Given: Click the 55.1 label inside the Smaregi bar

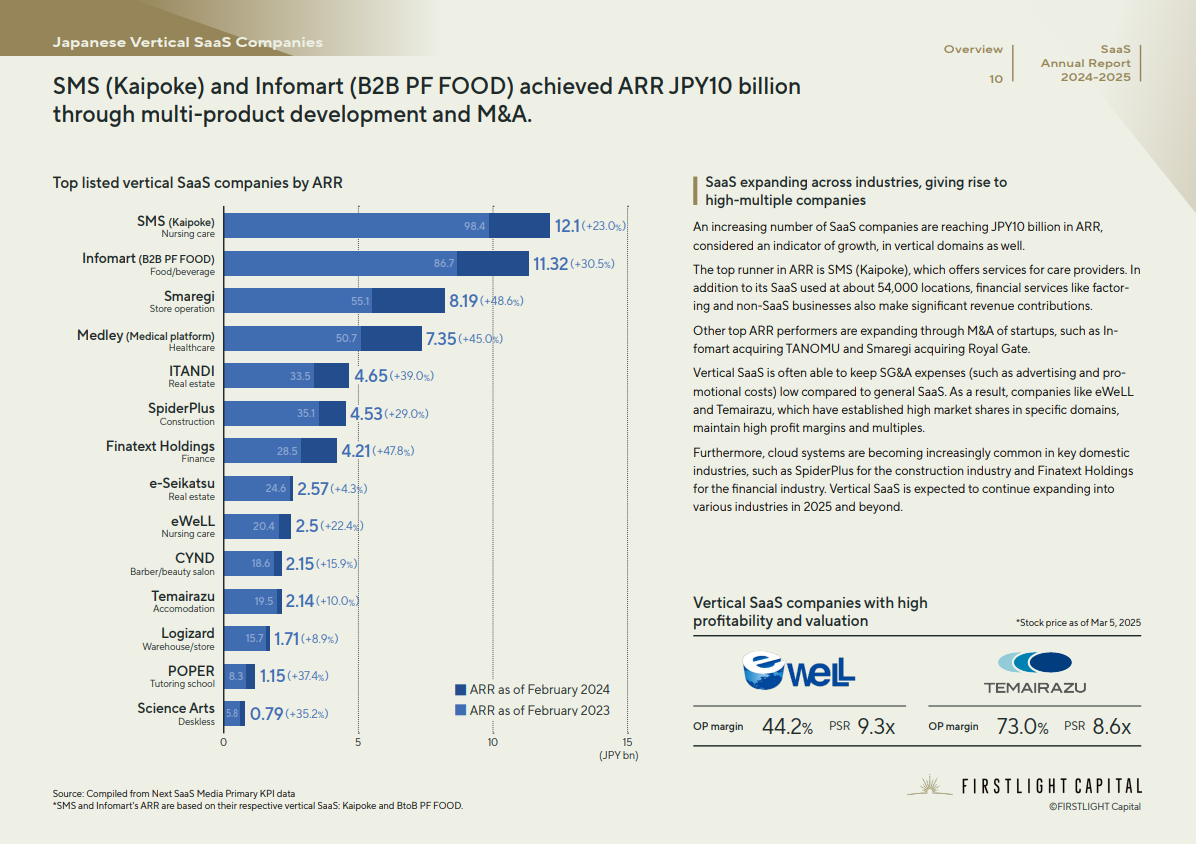Looking at the screenshot, I should [360, 301].
